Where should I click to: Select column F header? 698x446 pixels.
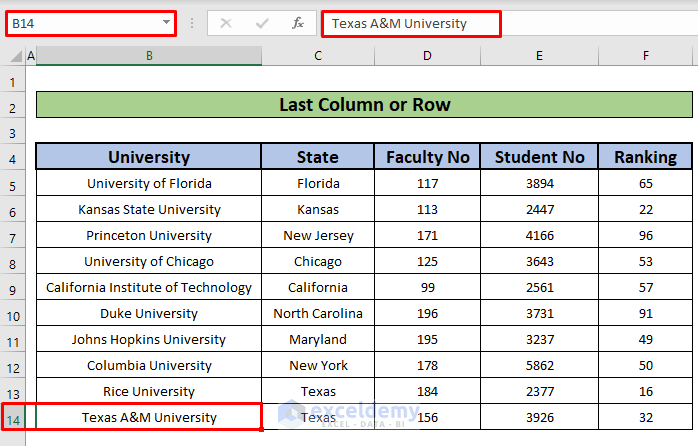(646, 57)
